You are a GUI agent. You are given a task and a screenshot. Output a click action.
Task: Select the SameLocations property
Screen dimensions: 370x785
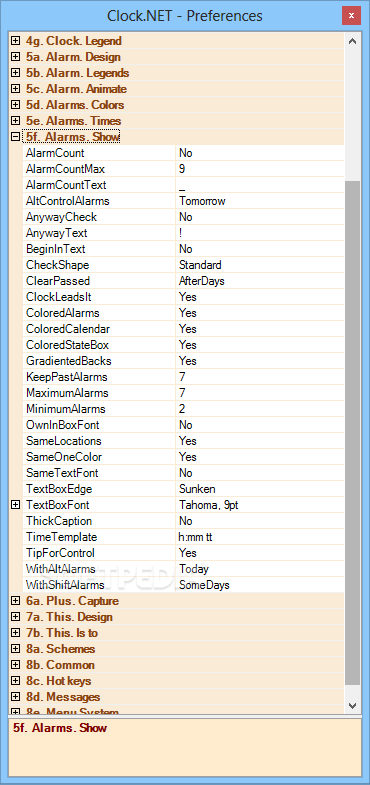(64, 441)
